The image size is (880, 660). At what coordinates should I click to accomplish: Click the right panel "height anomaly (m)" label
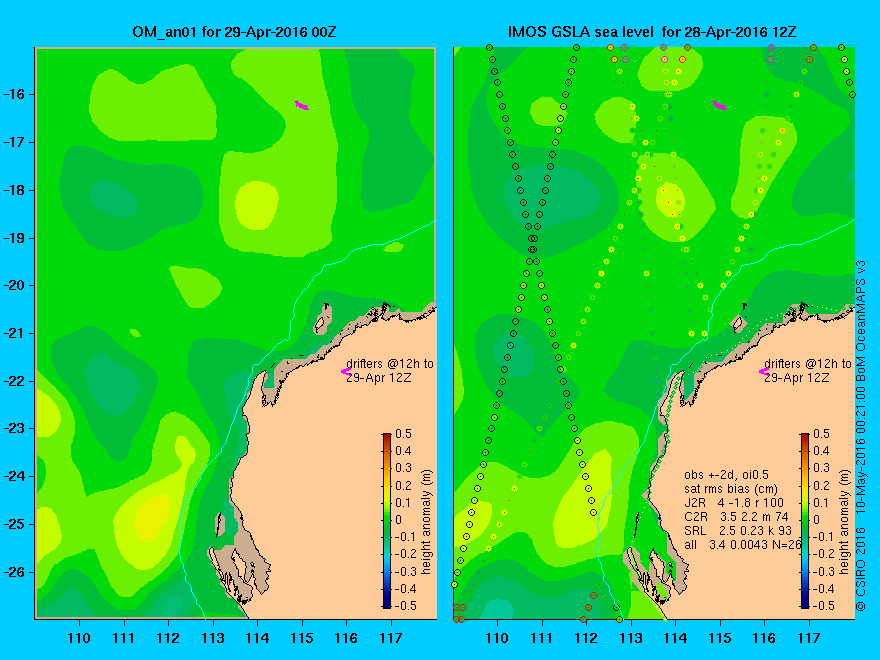[845, 522]
